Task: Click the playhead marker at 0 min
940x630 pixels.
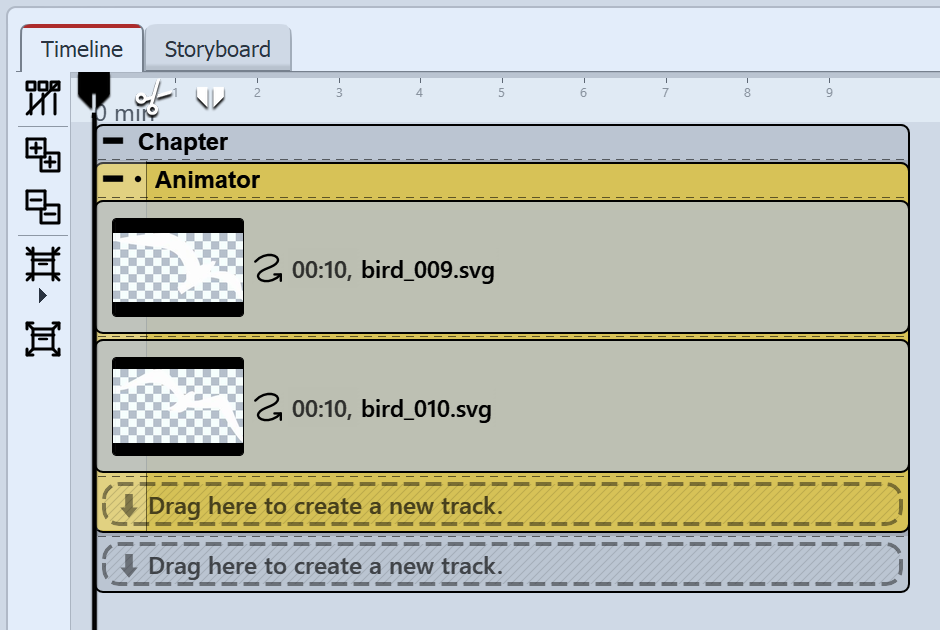Action: pos(94,92)
